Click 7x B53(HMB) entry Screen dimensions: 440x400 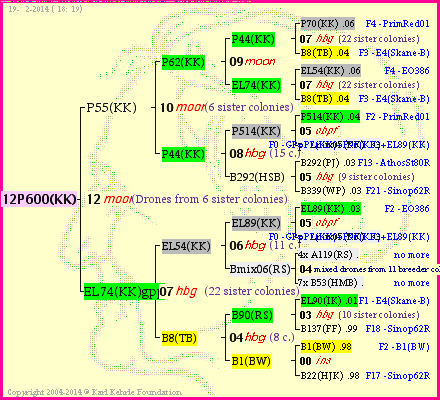(330, 283)
